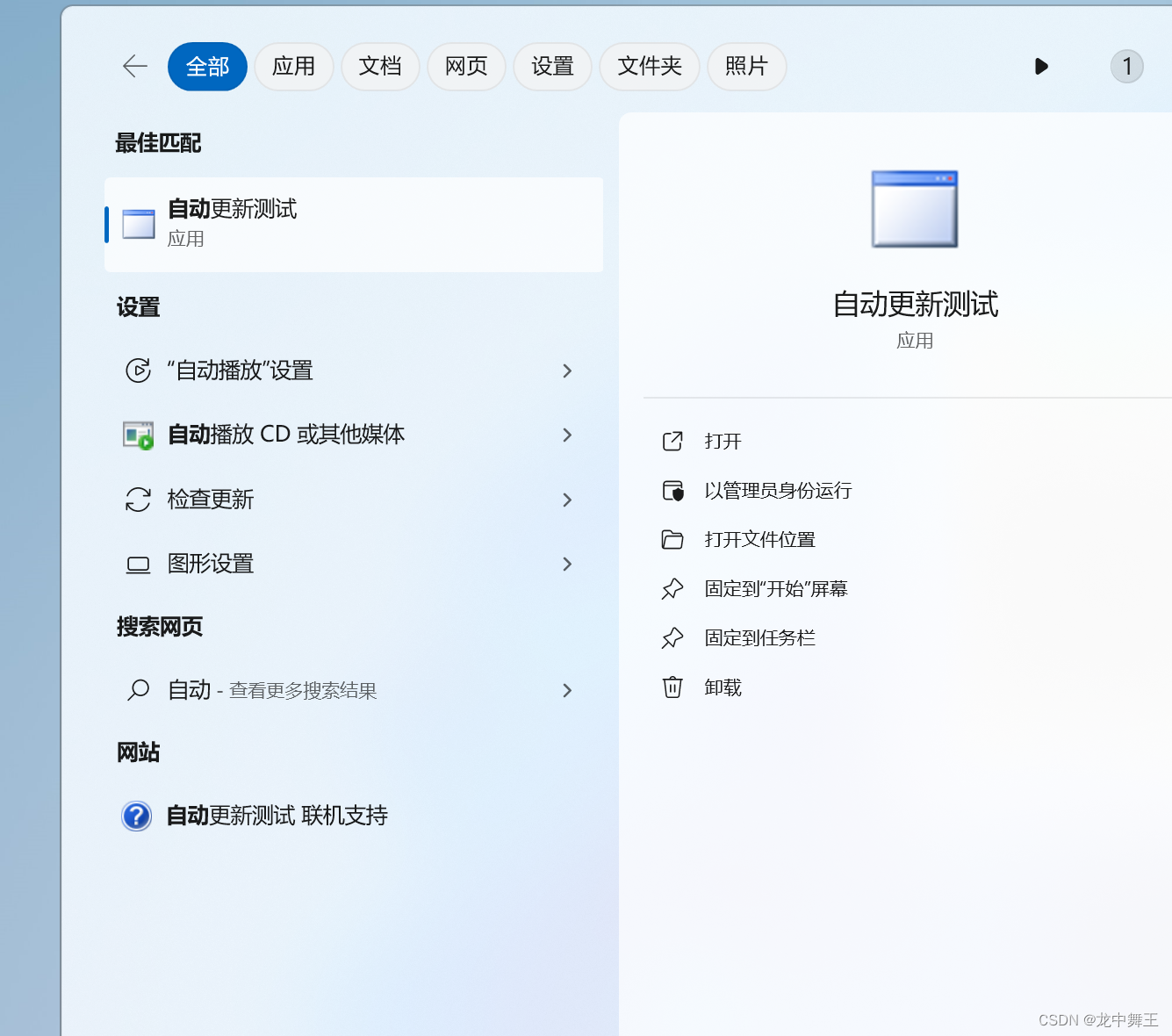Viewport: 1172px width, 1036px height.
Task: Expand the "自动播放"设置 chevron
Action: coord(567,371)
